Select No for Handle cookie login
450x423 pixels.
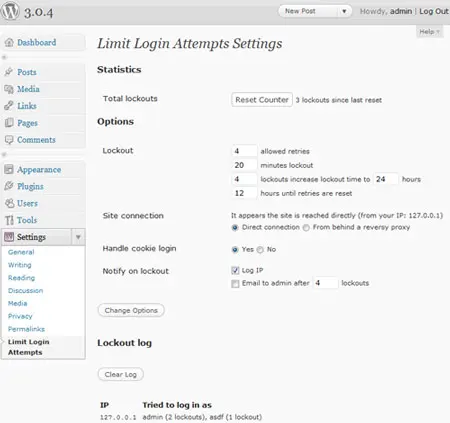(x=260, y=250)
